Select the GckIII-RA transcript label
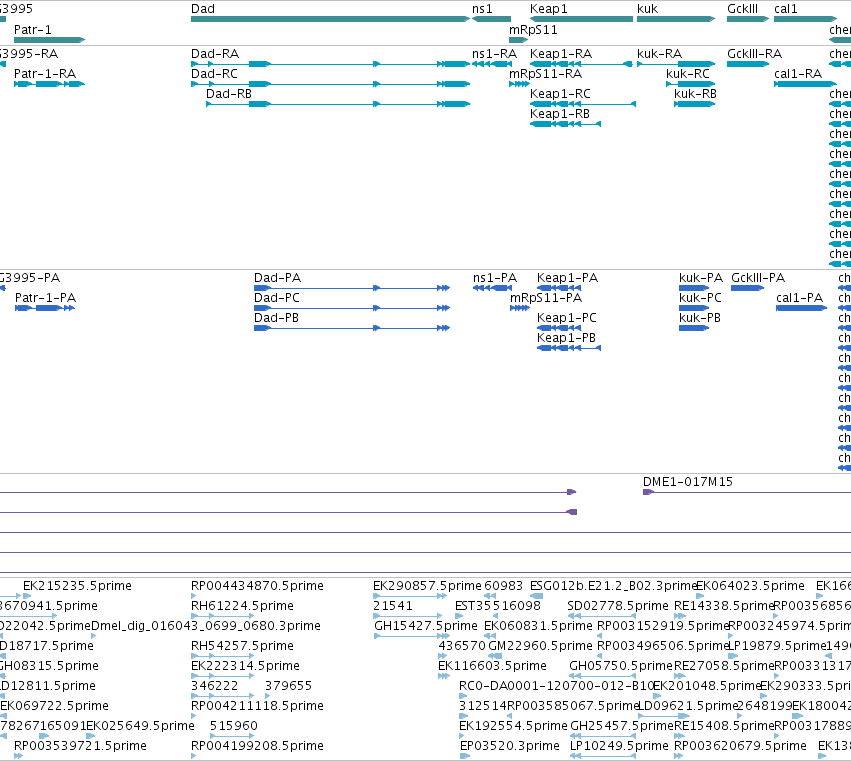 pyautogui.click(x=754, y=54)
